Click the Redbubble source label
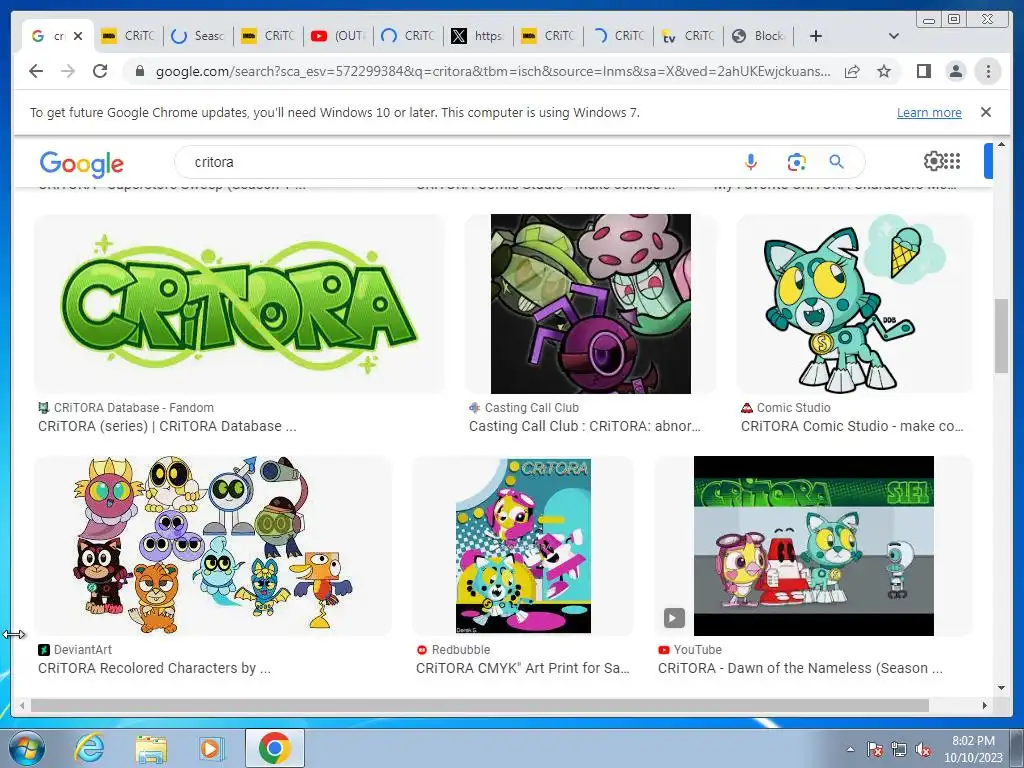Screen dimensions: 1024x768 coord(460,650)
